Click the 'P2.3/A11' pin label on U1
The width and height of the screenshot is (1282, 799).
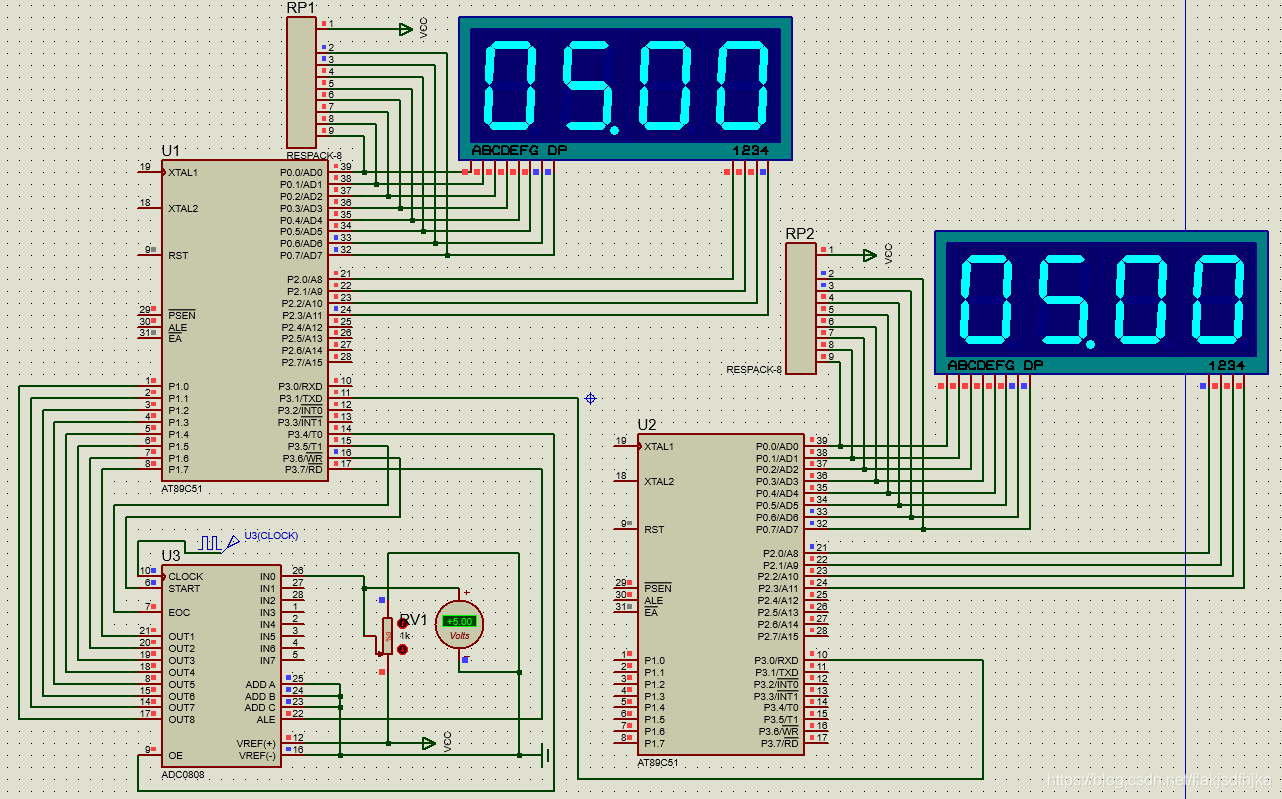[303, 315]
